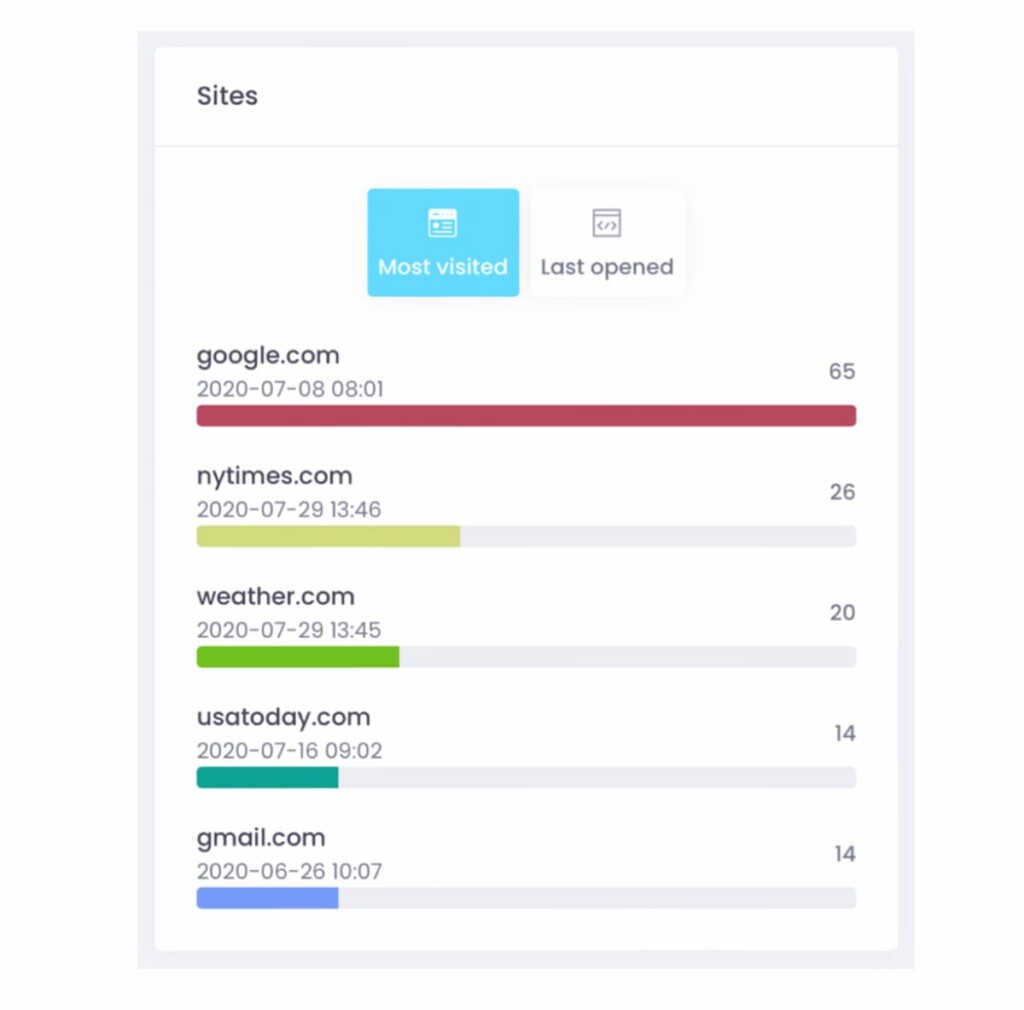The height and width of the screenshot is (1010, 1024).
Task: Click the nytimes.com visit count 26
Action: [x=841, y=492]
